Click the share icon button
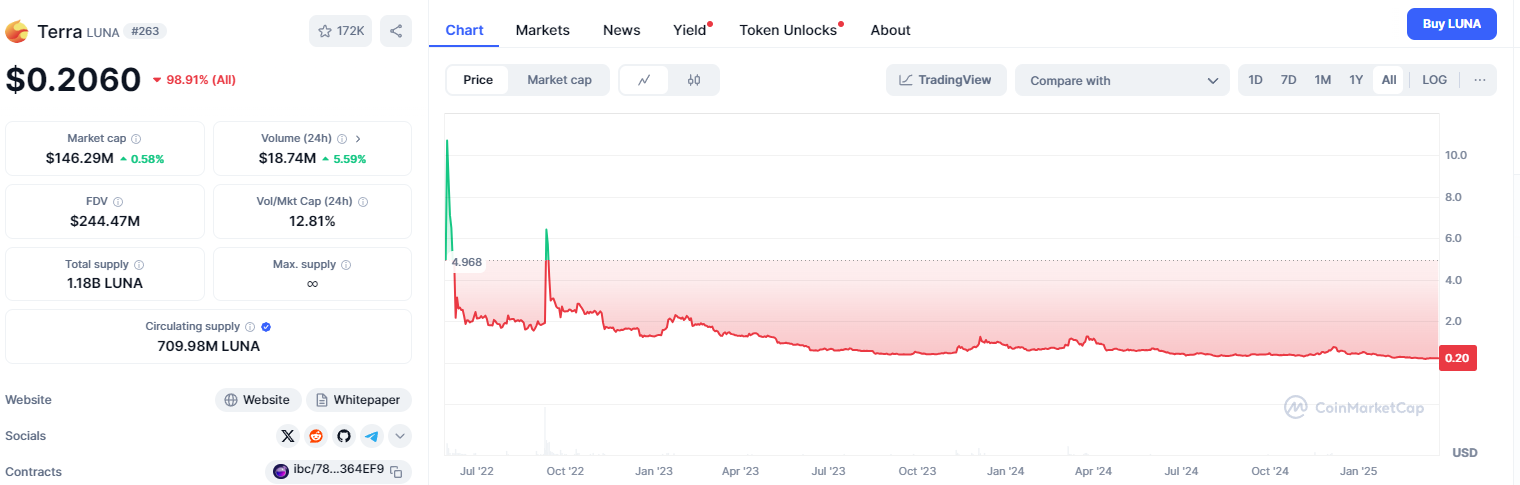This screenshot has height=485, width=1520. [x=396, y=31]
